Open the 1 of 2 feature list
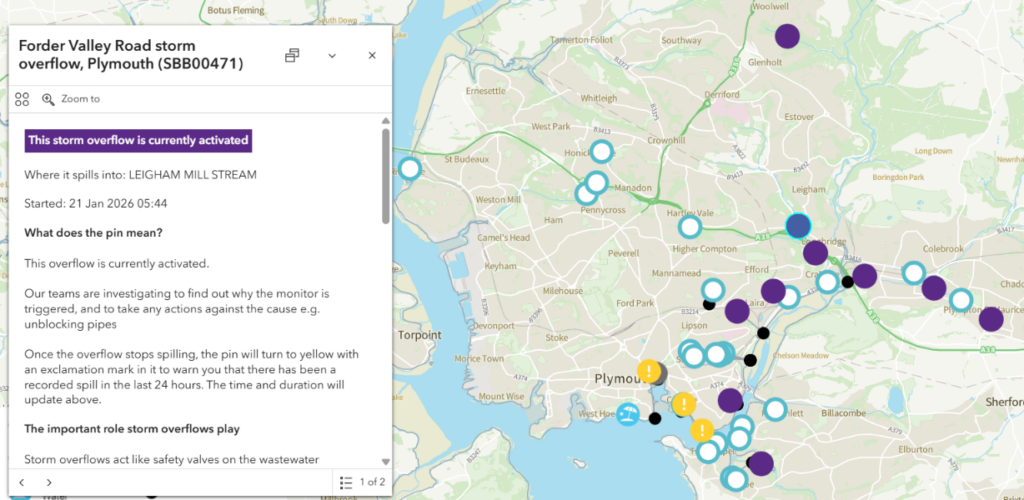The width and height of the screenshot is (1024, 500). [362, 482]
